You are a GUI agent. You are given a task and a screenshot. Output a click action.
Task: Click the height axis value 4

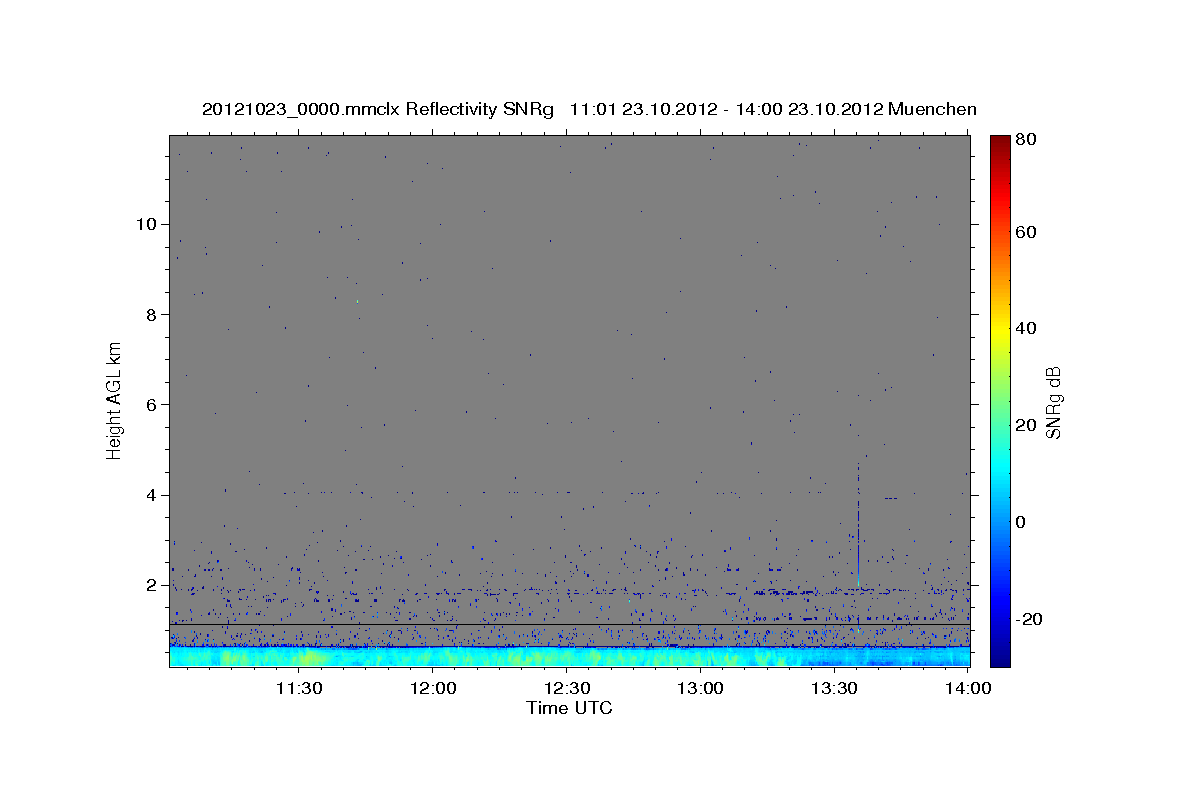point(152,495)
